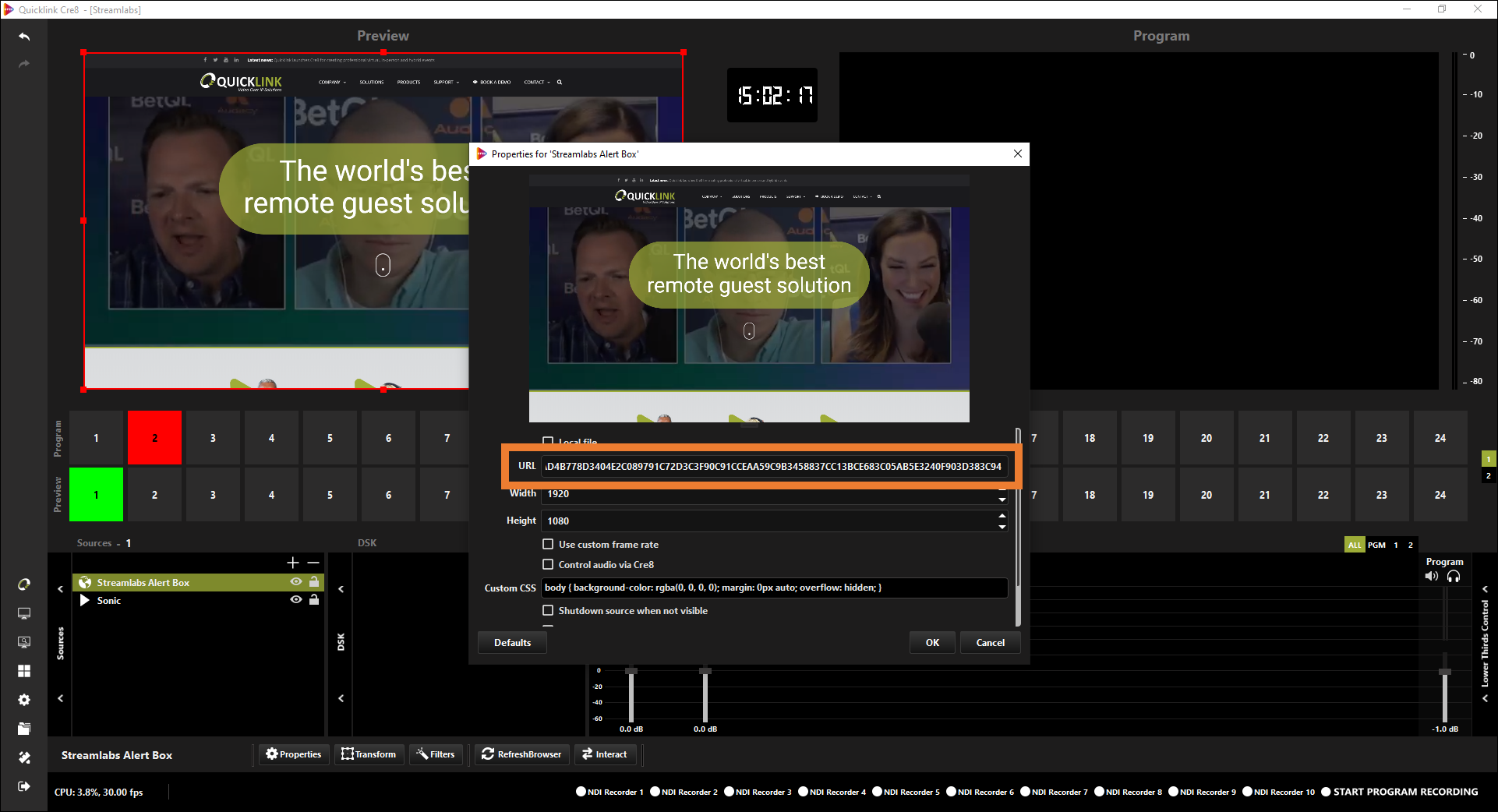Increase Height value with up stepper arrow
This screenshot has width=1498, height=812.
coord(1002,516)
